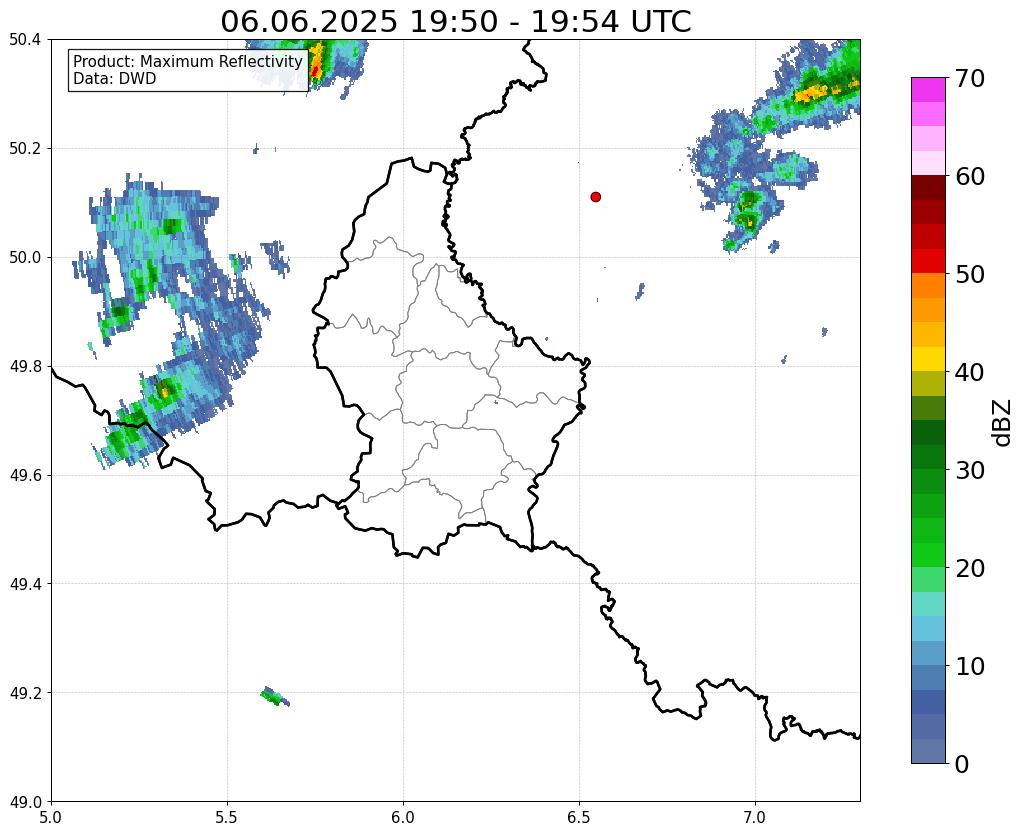Click the longitude tick label 6.5
This screenshot has height=834, width=1023.
click(579, 817)
